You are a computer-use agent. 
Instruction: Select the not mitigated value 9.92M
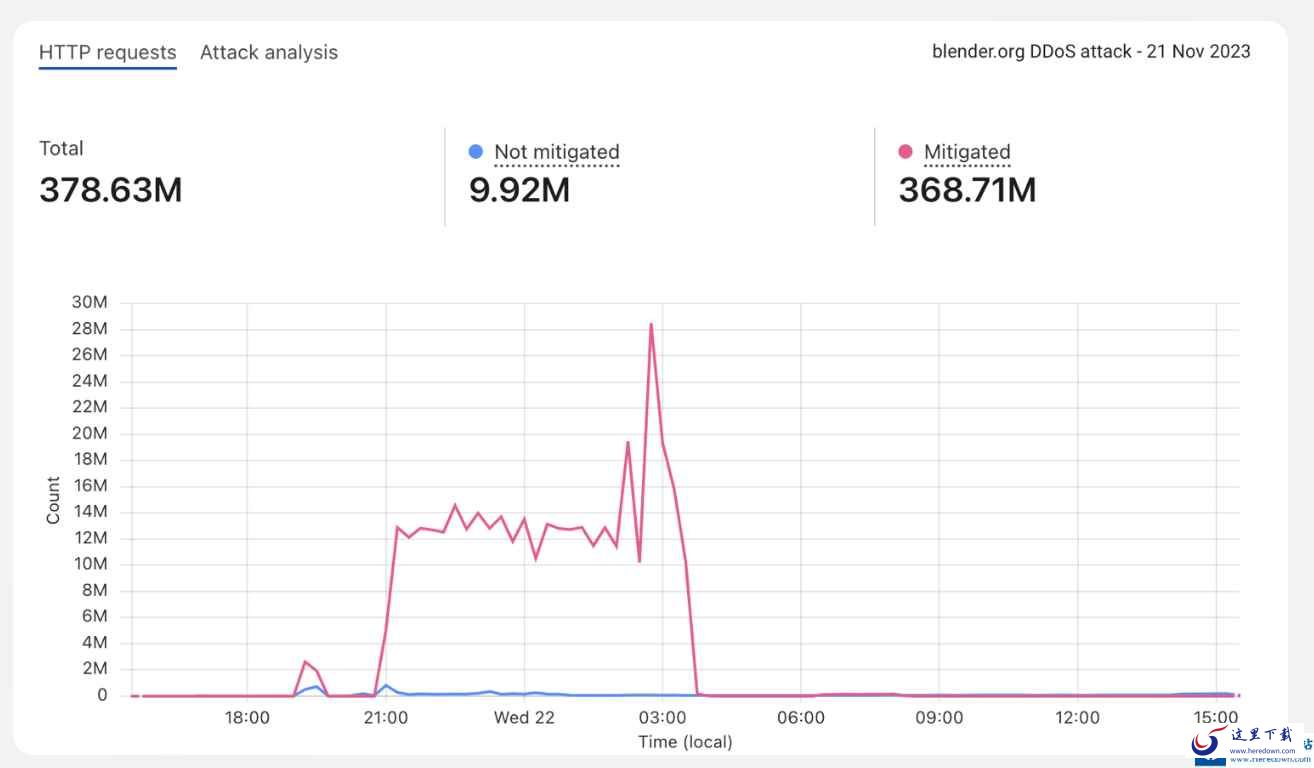click(x=519, y=189)
